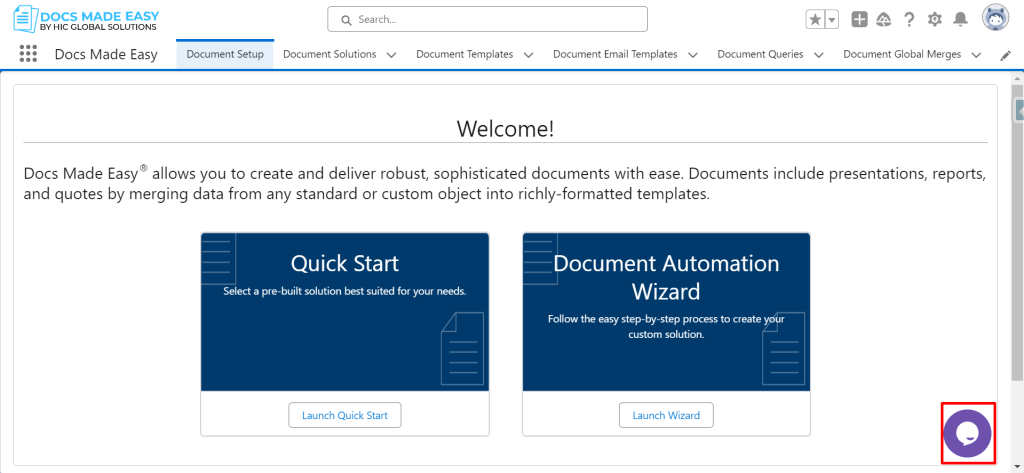Viewport: 1024px width, 473px height.
Task: Open the Favorites list dropdown arrow
Action: (832, 20)
